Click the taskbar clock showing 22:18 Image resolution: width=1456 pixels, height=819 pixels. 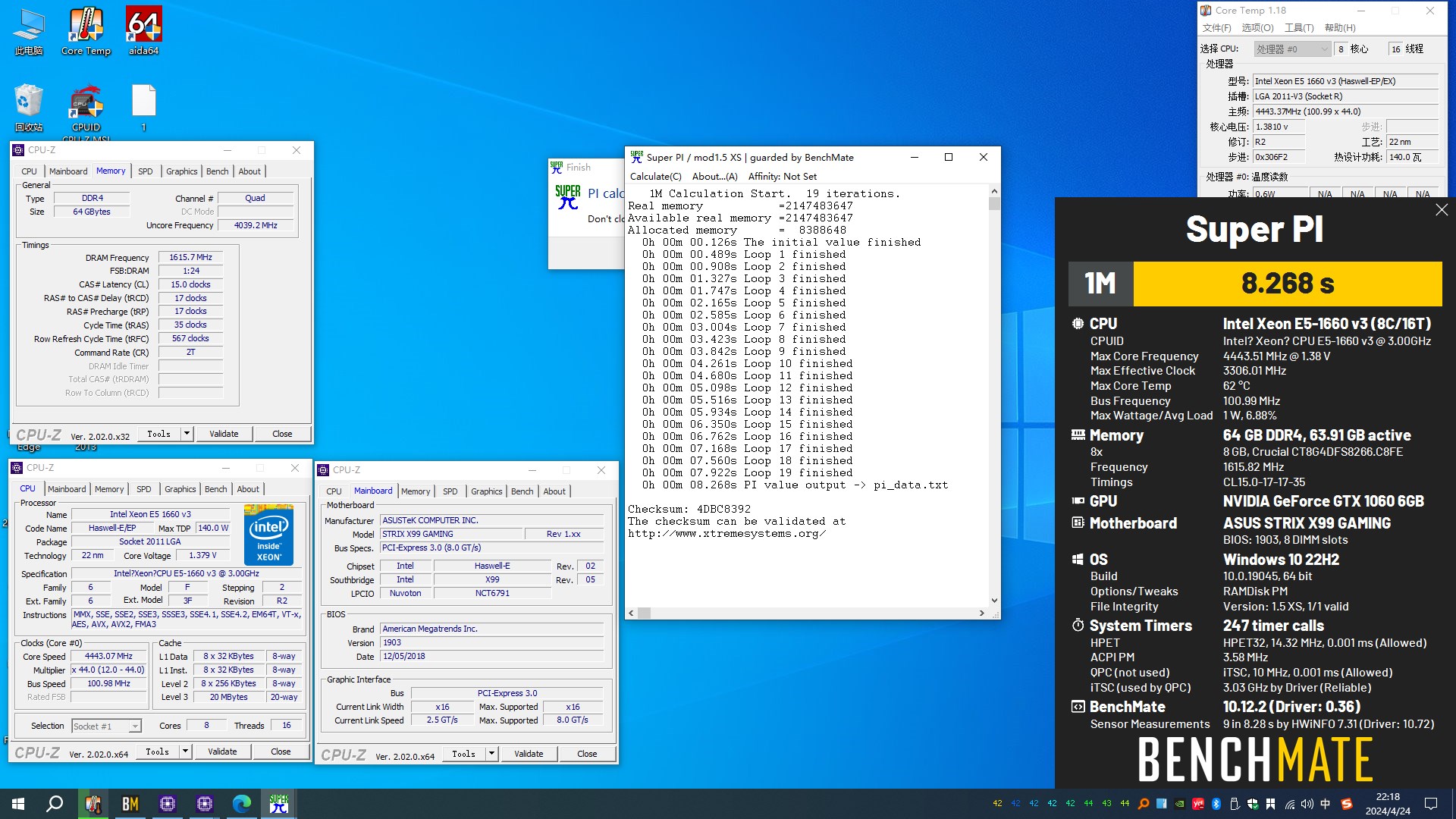(1388, 804)
